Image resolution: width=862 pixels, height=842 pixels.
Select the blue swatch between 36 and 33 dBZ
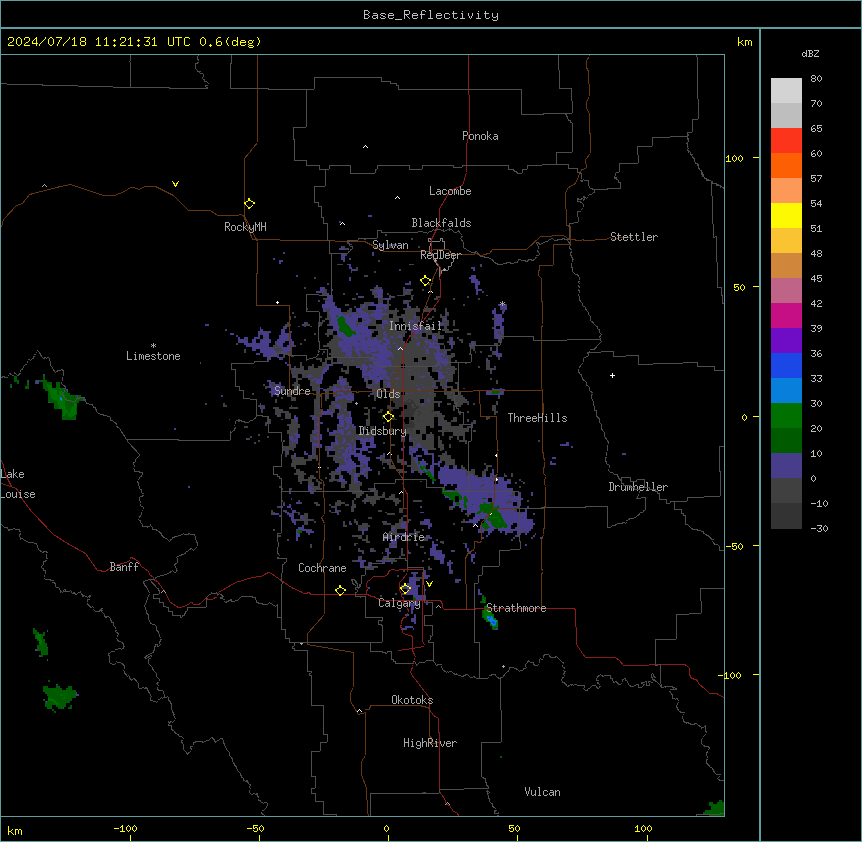point(786,365)
